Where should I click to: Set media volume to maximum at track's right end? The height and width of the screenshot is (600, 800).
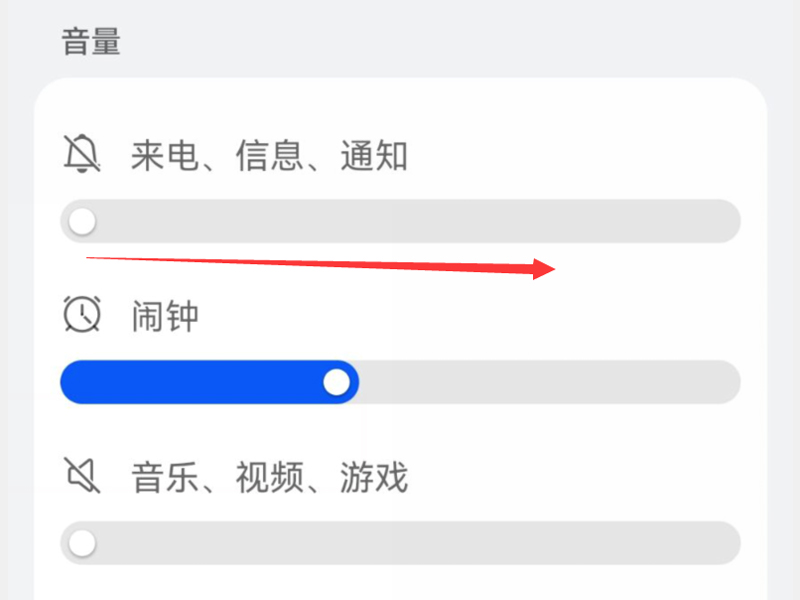pos(728,543)
